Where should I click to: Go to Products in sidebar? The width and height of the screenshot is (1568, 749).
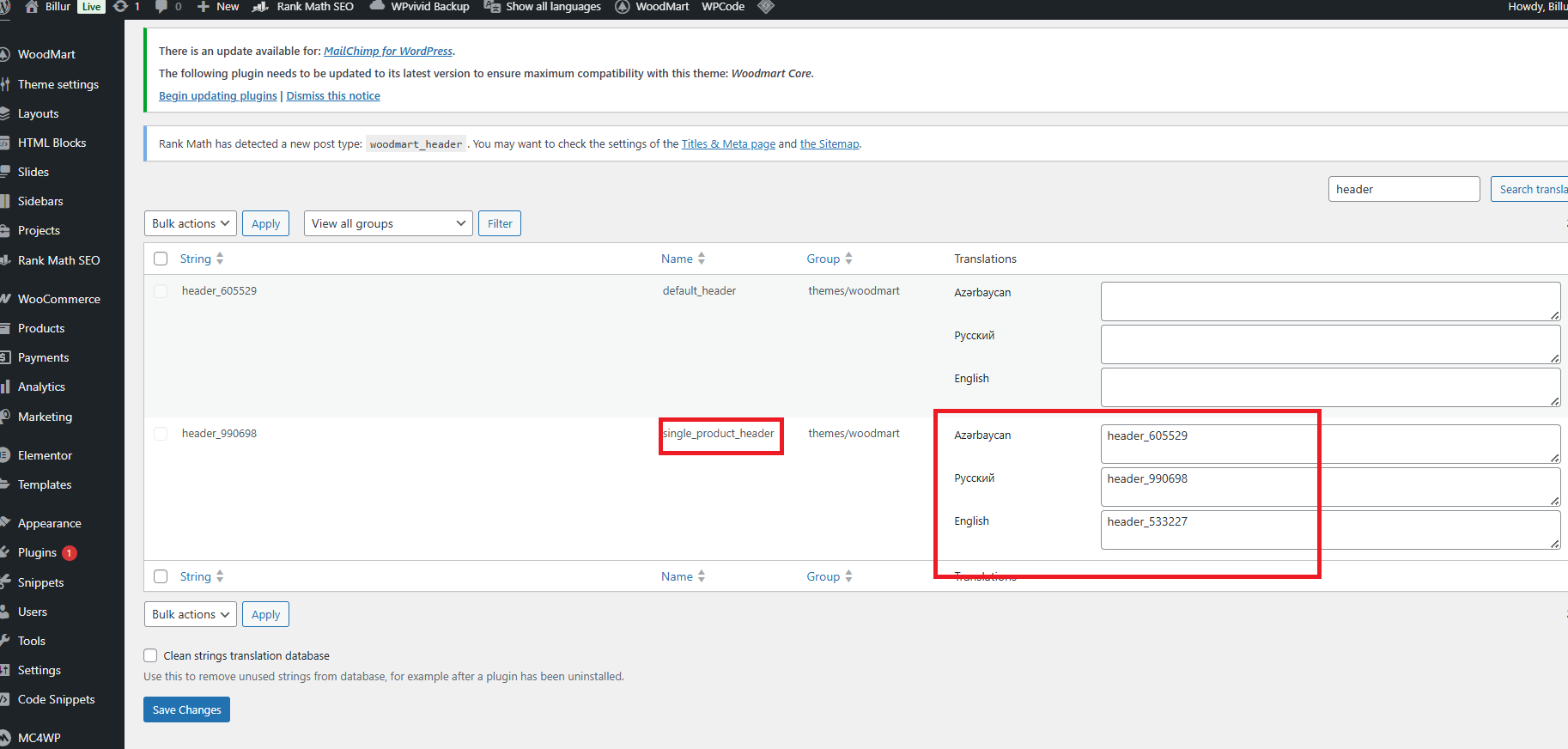[41, 328]
